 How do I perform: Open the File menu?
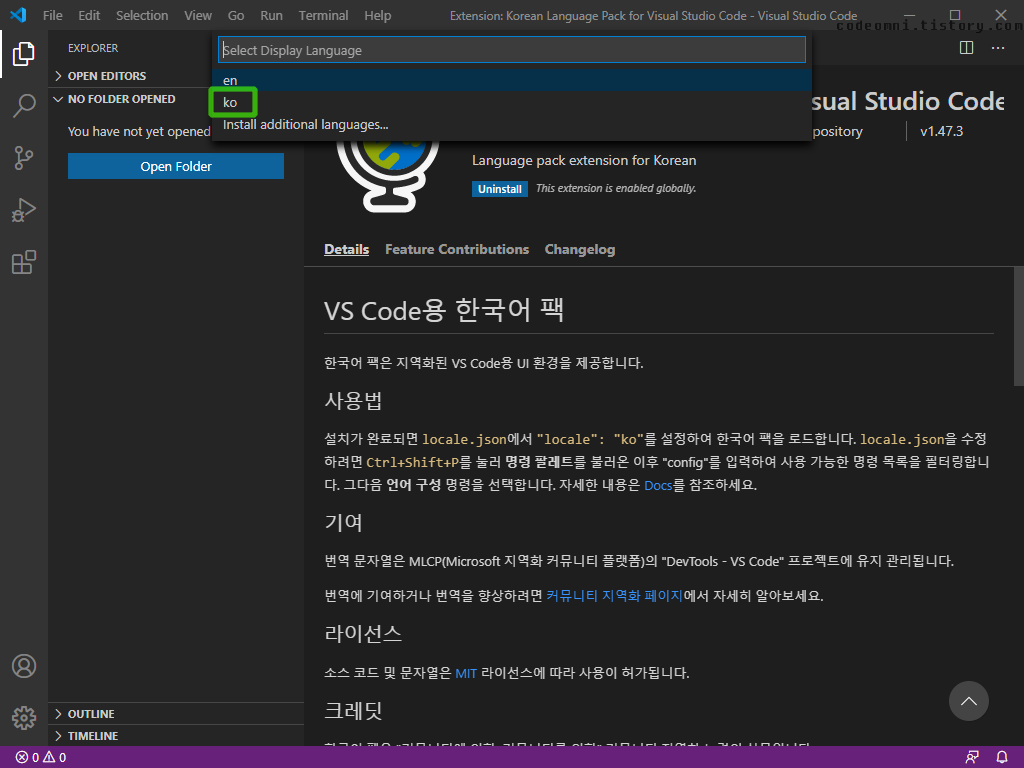[52, 15]
